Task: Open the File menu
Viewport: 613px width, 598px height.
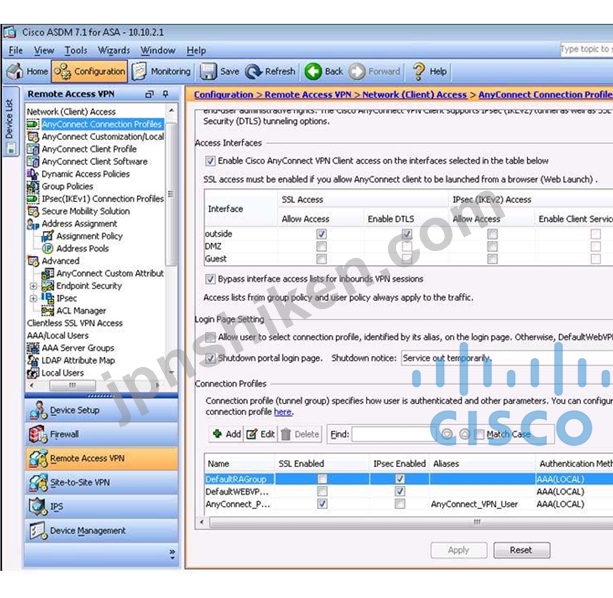Action: click(16, 50)
